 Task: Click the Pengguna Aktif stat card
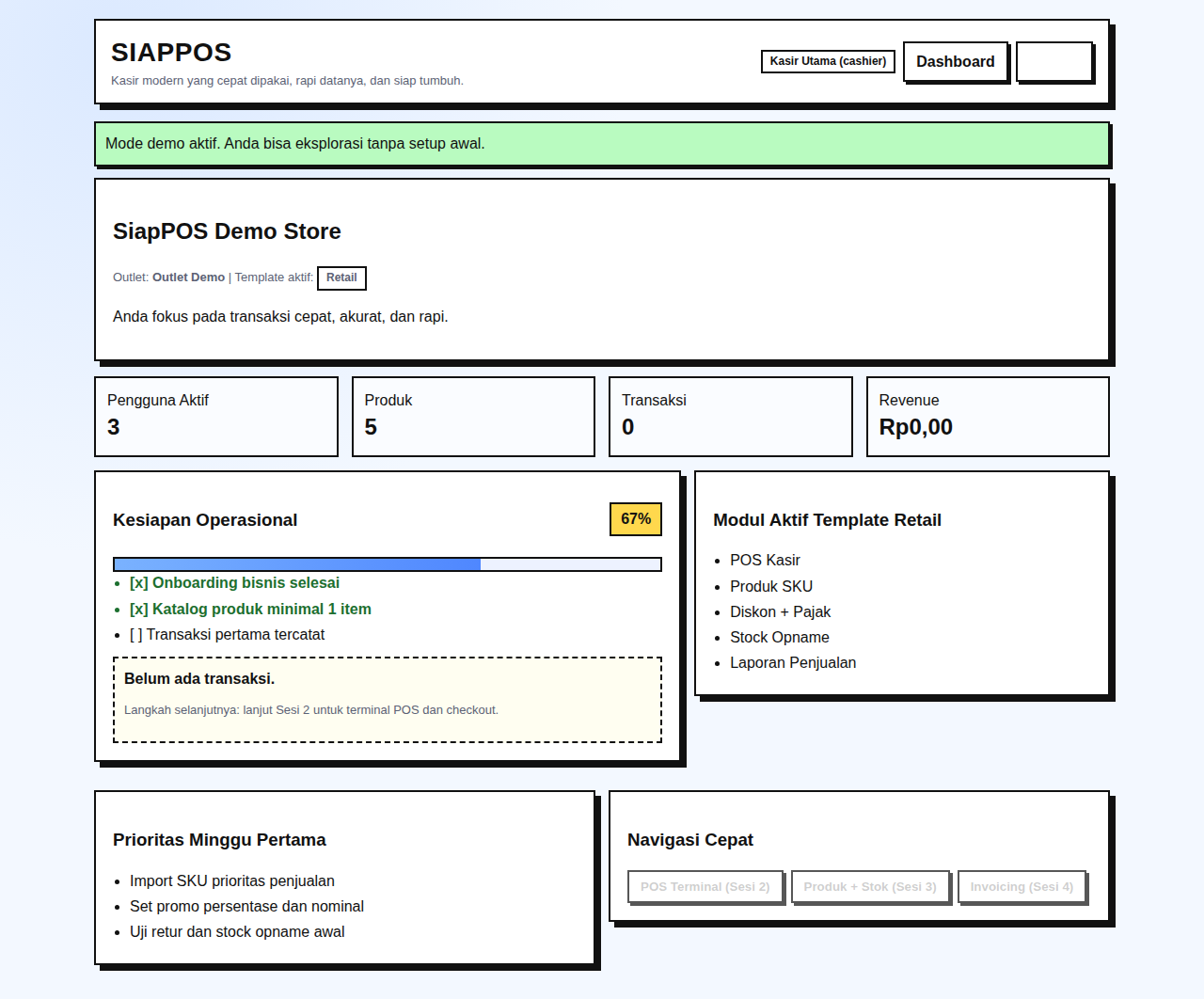pyautogui.click(x=216, y=417)
